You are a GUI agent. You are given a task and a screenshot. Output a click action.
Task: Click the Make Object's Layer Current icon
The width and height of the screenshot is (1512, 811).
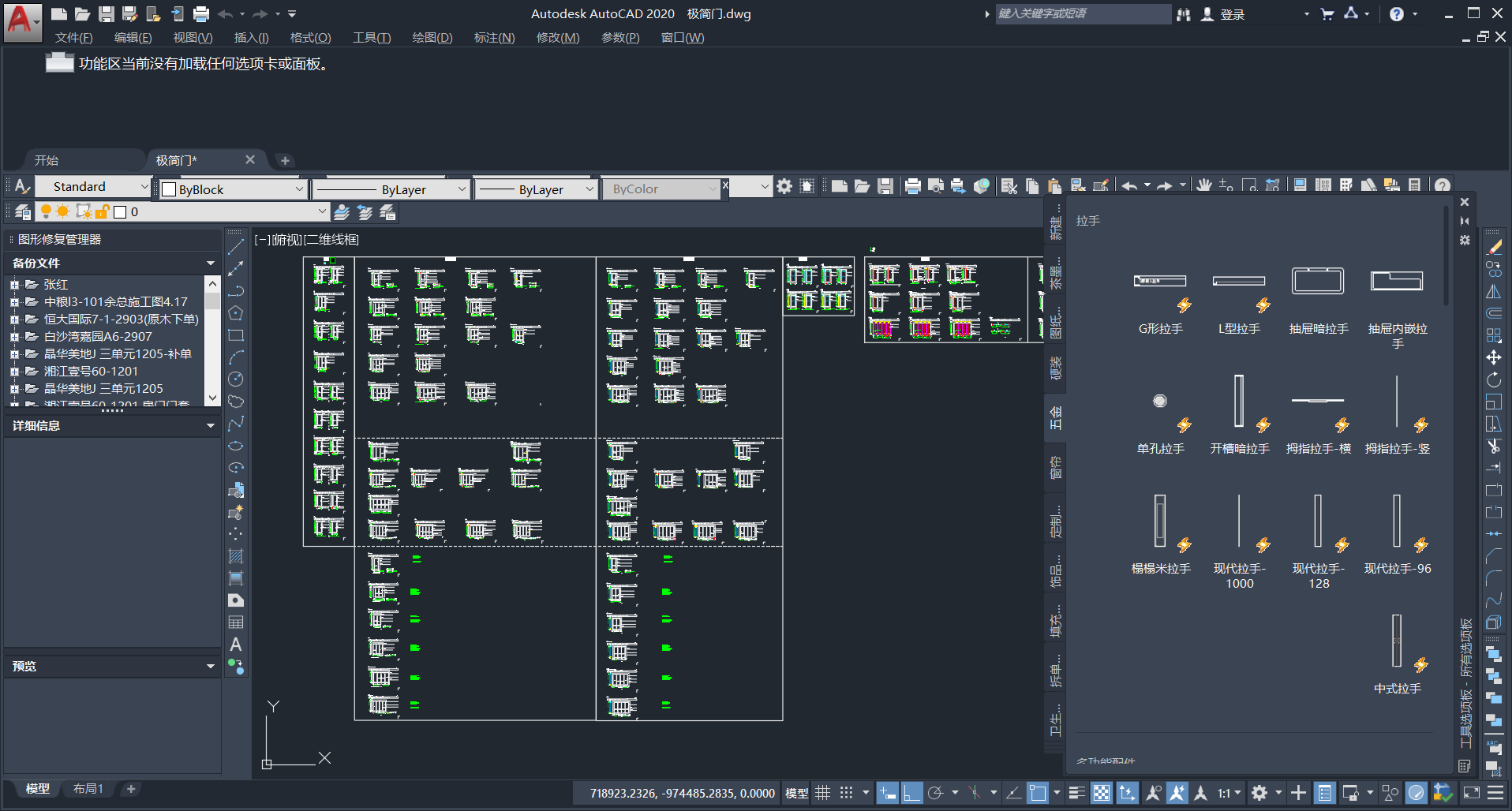pyautogui.click(x=341, y=211)
